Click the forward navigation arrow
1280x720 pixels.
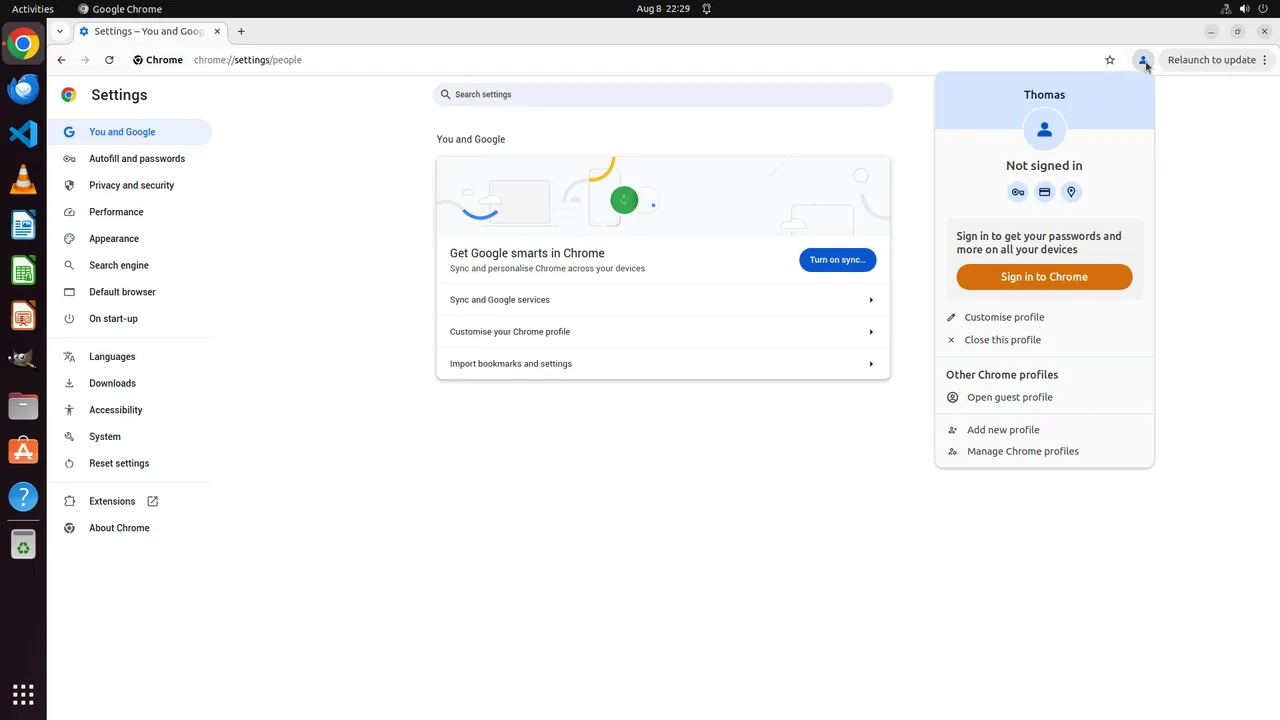coord(85,60)
